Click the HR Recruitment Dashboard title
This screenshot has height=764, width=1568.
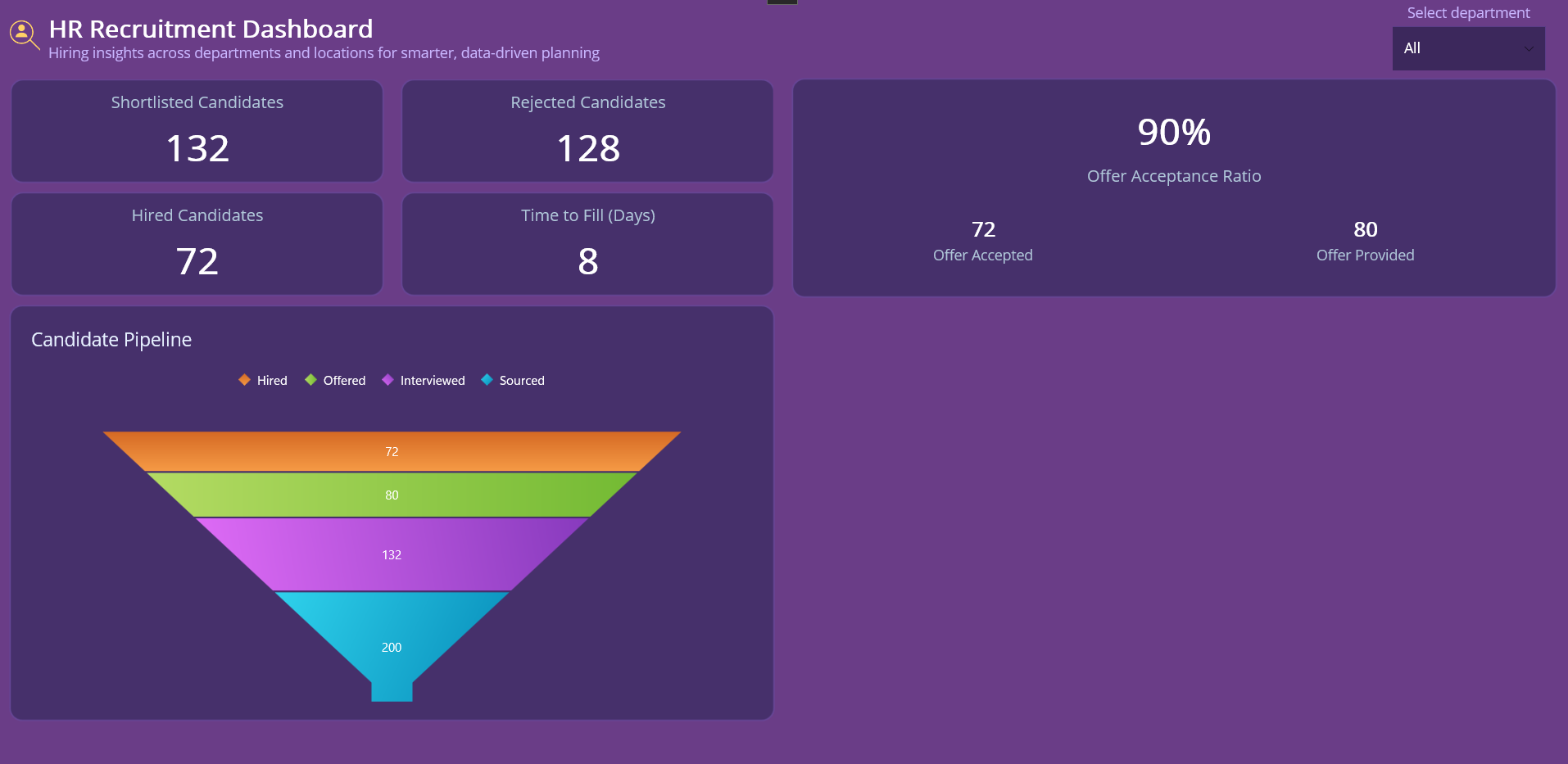click(211, 29)
